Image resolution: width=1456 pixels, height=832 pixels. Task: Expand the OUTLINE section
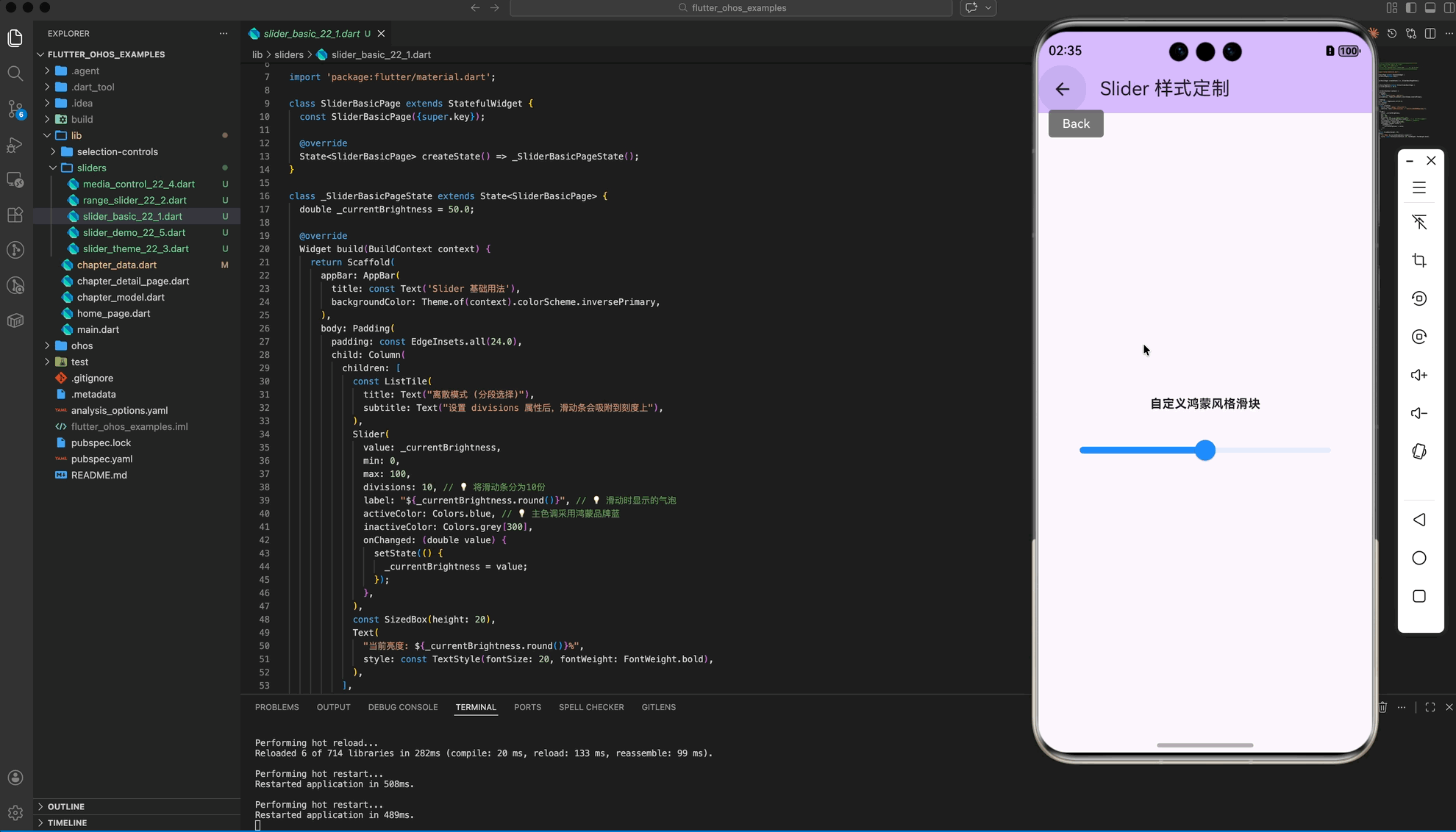[x=66, y=806]
